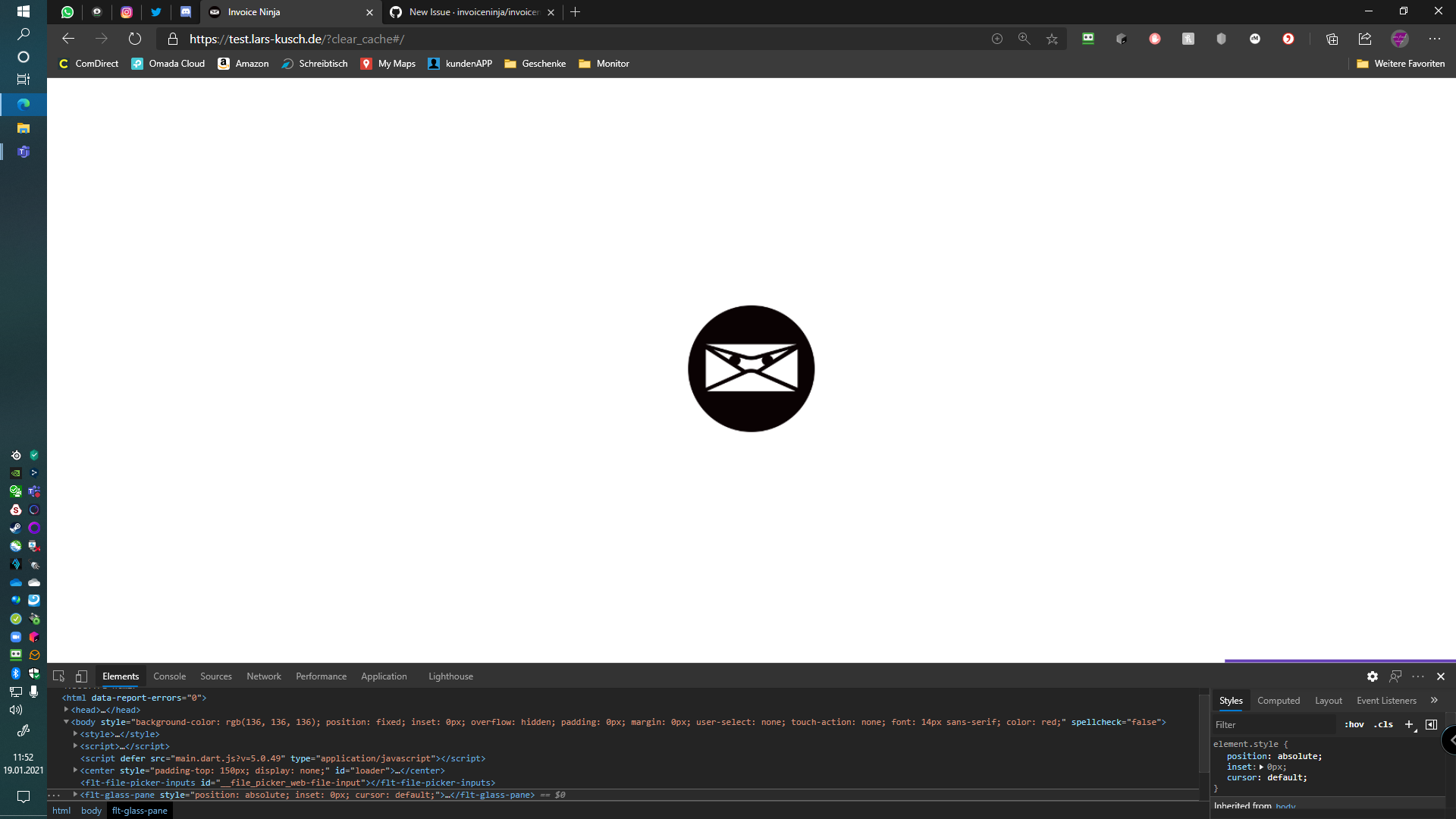This screenshot has height=819, width=1456.
Task: Click the DevTools feedback icon
Action: (1395, 676)
